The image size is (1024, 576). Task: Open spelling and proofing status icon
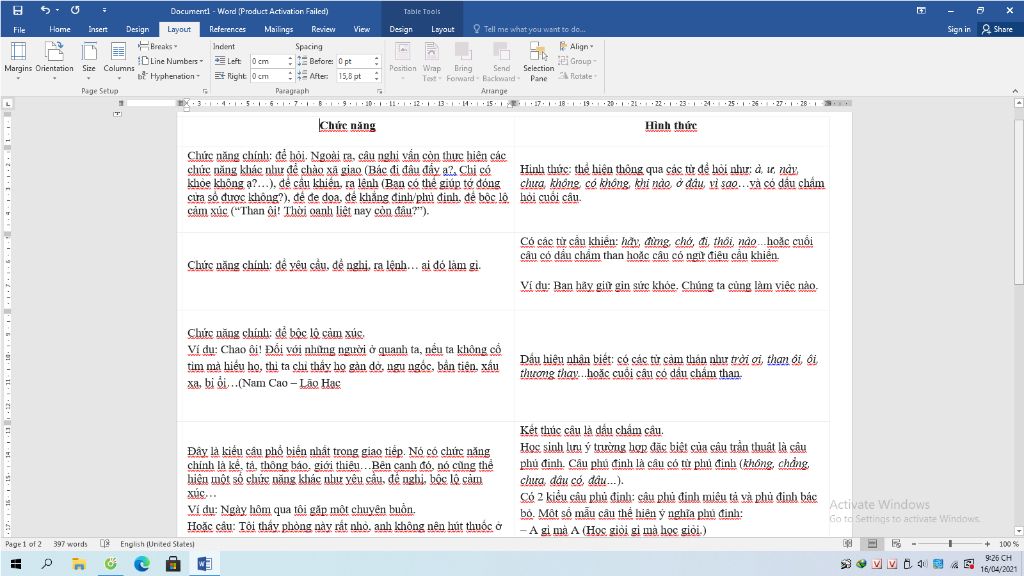(104, 544)
